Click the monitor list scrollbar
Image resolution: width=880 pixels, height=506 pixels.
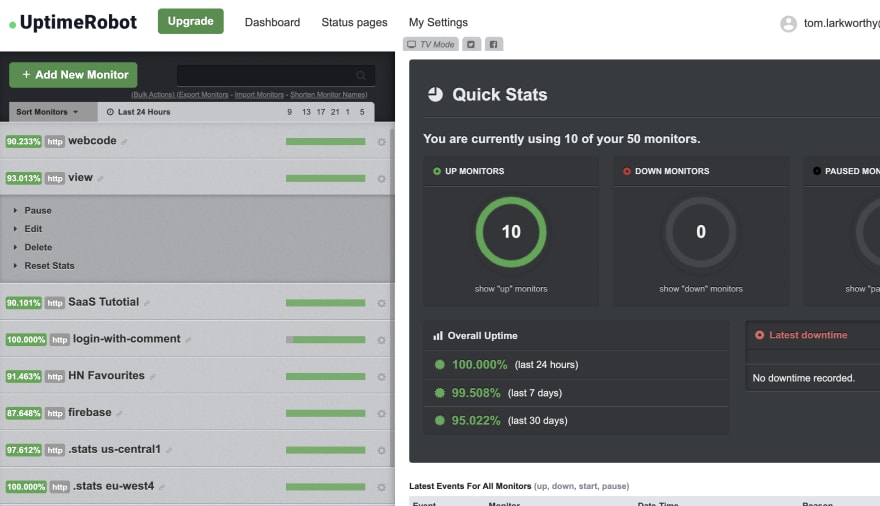[x=392, y=297]
